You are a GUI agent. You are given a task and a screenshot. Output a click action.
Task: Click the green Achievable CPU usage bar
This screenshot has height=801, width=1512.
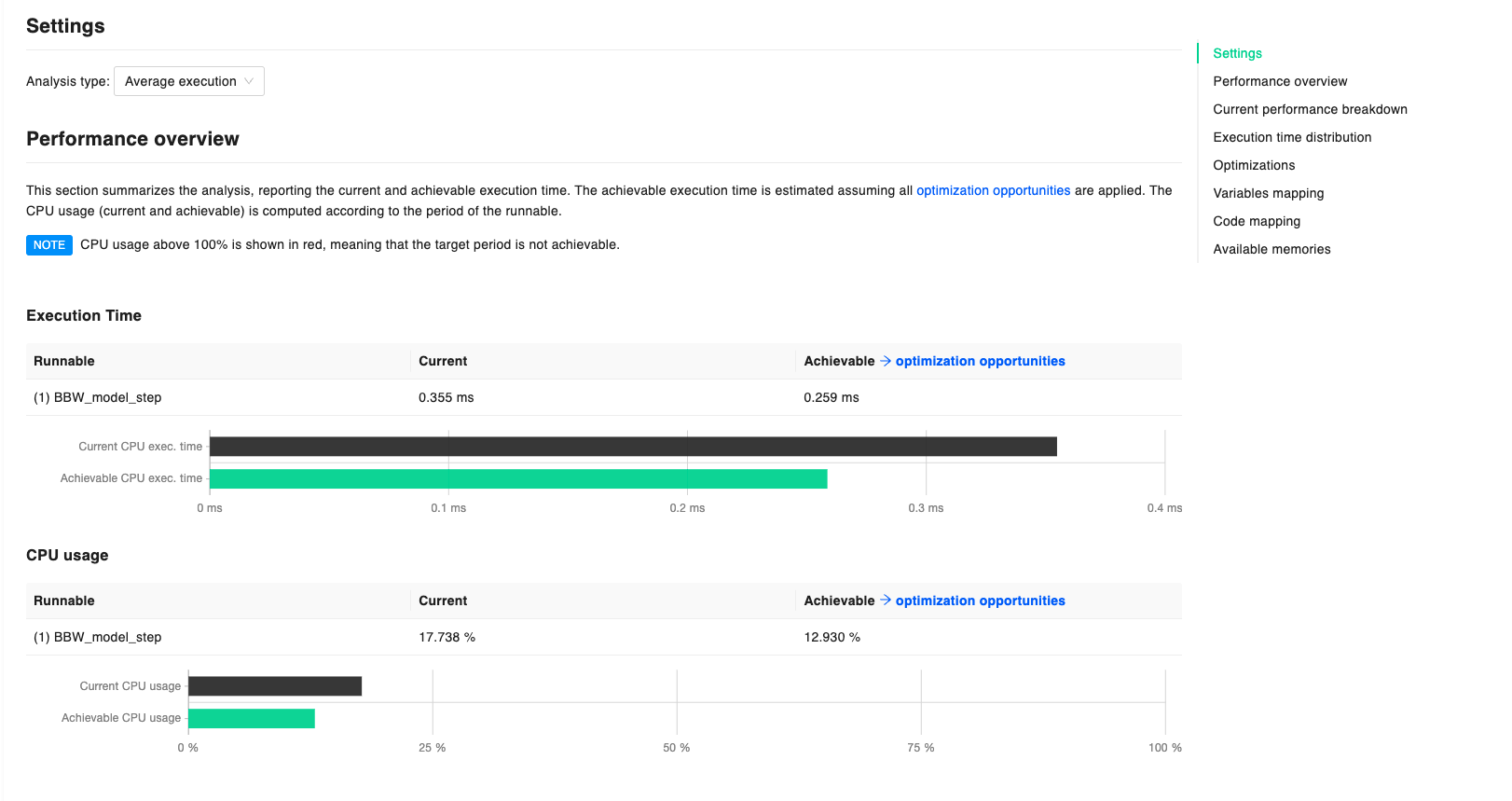252,718
